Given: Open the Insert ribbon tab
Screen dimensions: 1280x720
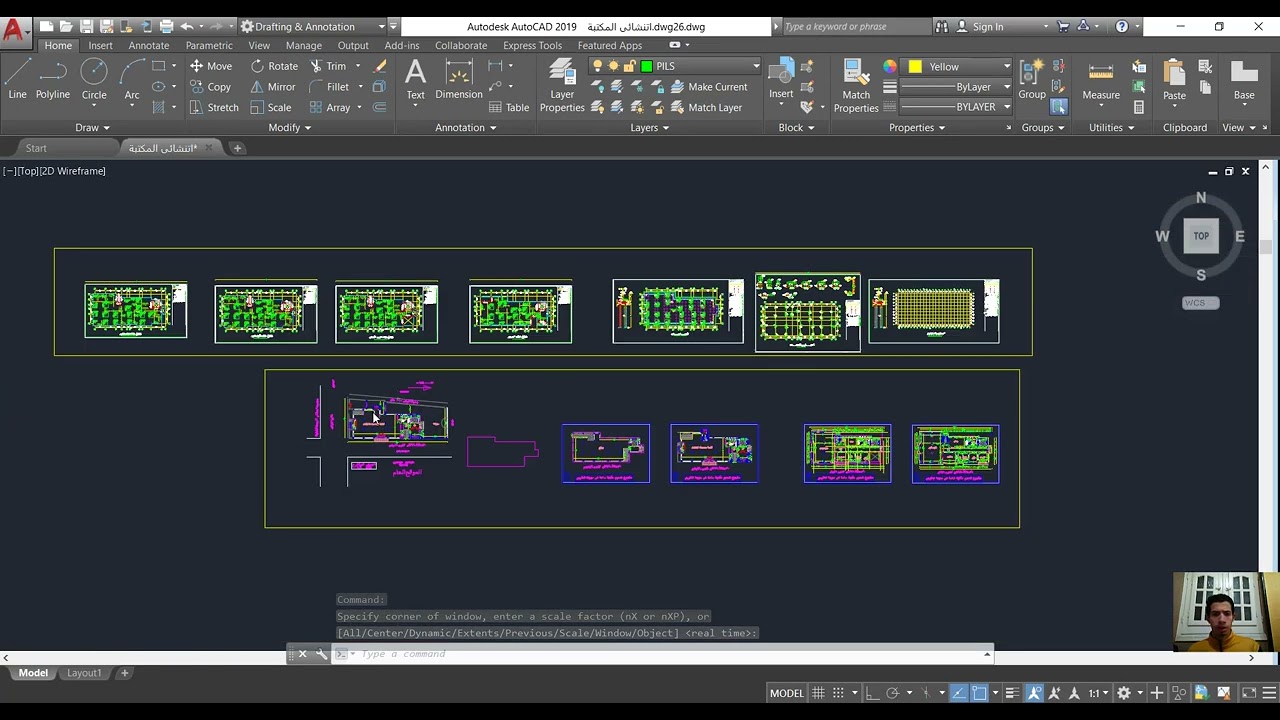Looking at the screenshot, I should coord(100,45).
